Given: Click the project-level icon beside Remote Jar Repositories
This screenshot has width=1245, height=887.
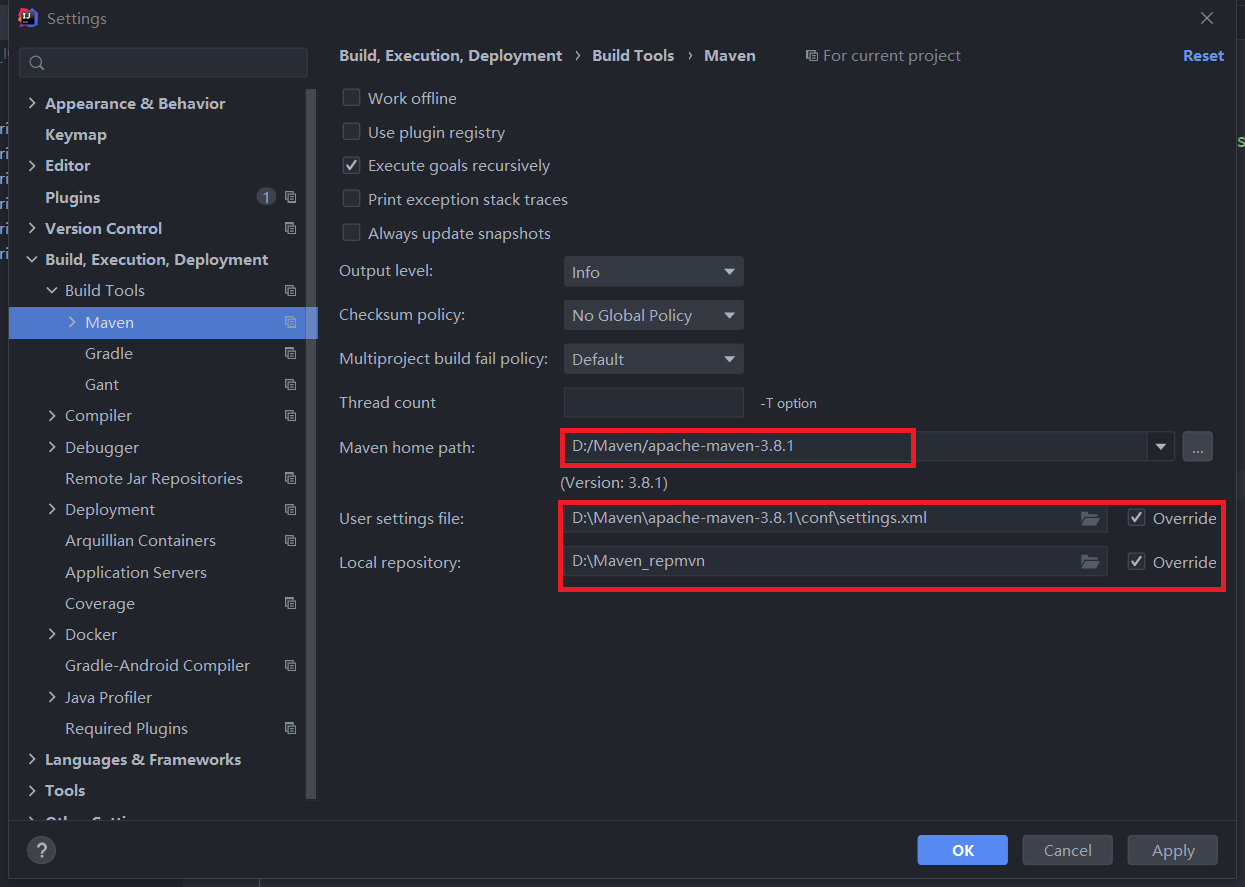Looking at the screenshot, I should click(290, 478).
